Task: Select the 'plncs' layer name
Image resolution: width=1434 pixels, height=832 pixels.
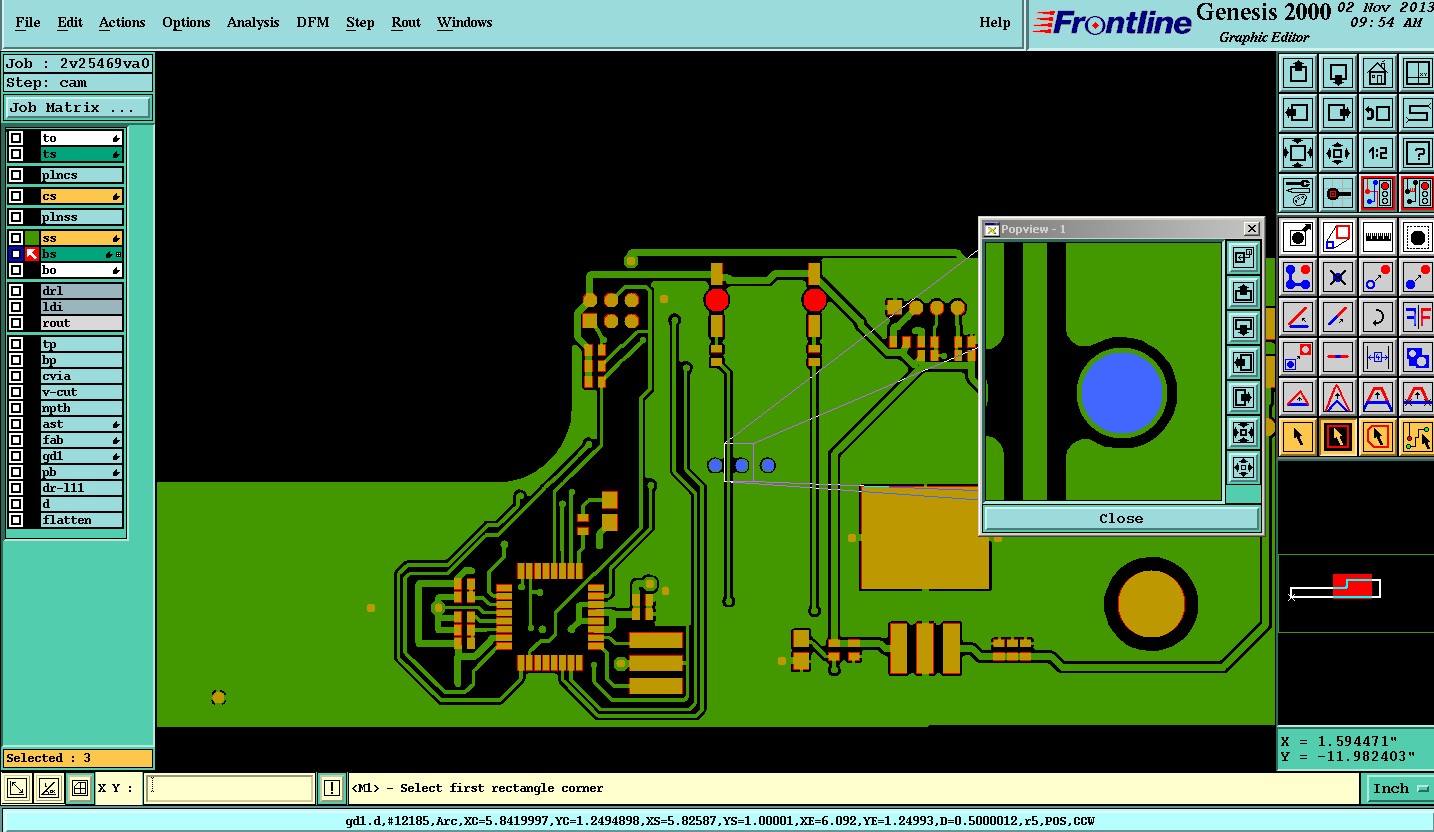Action: click(81, 175)
